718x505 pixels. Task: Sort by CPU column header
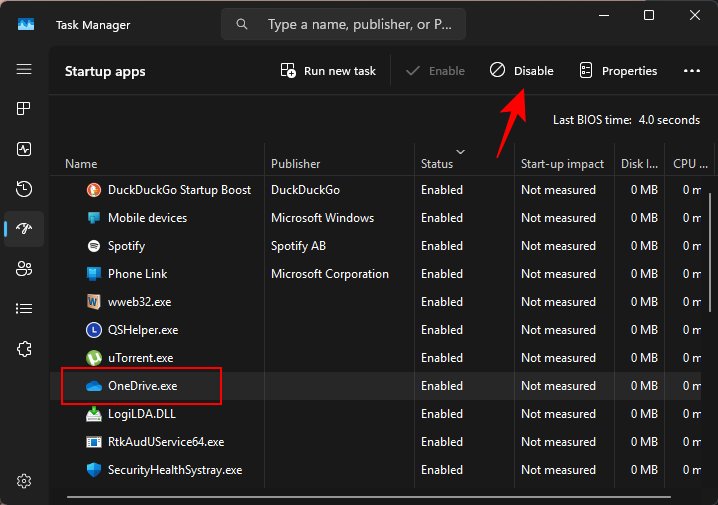[x=690, y=164]
